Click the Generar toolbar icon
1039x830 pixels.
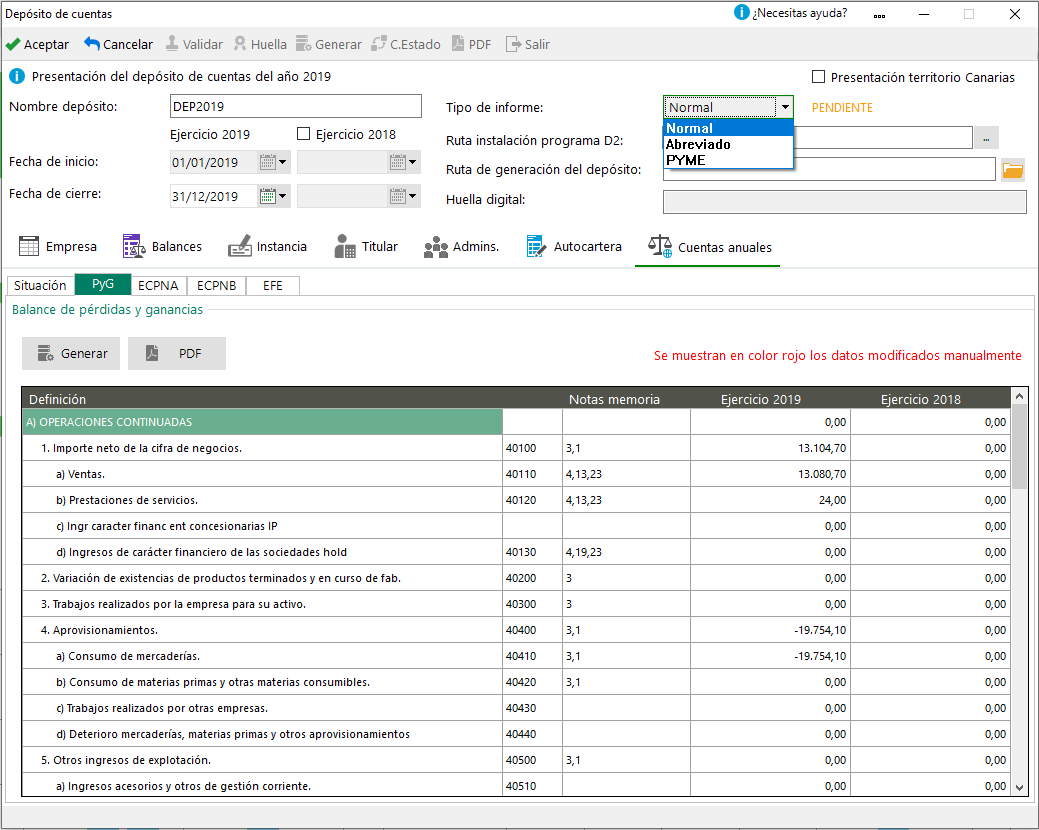303,44
